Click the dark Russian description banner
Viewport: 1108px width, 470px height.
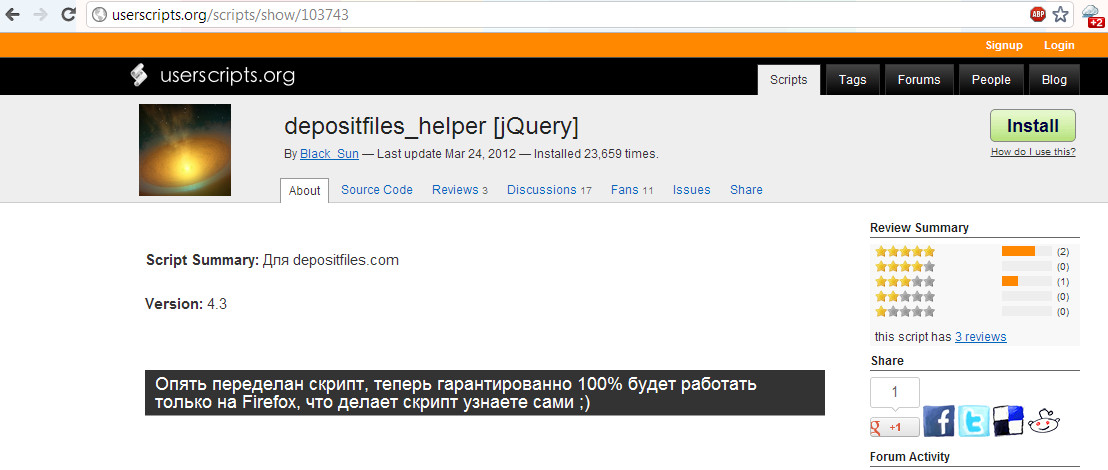pyautogui.click(x=485, y=393)
